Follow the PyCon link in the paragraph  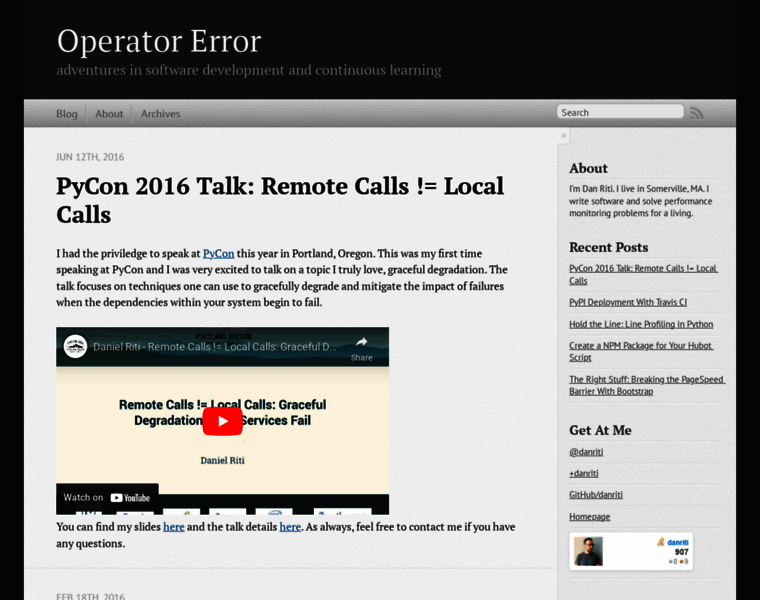[x=218, y=253]
